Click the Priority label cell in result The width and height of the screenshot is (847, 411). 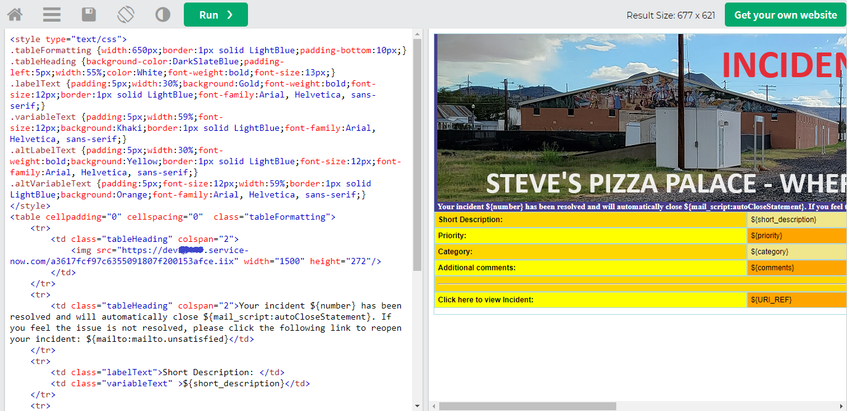(590, 235)
